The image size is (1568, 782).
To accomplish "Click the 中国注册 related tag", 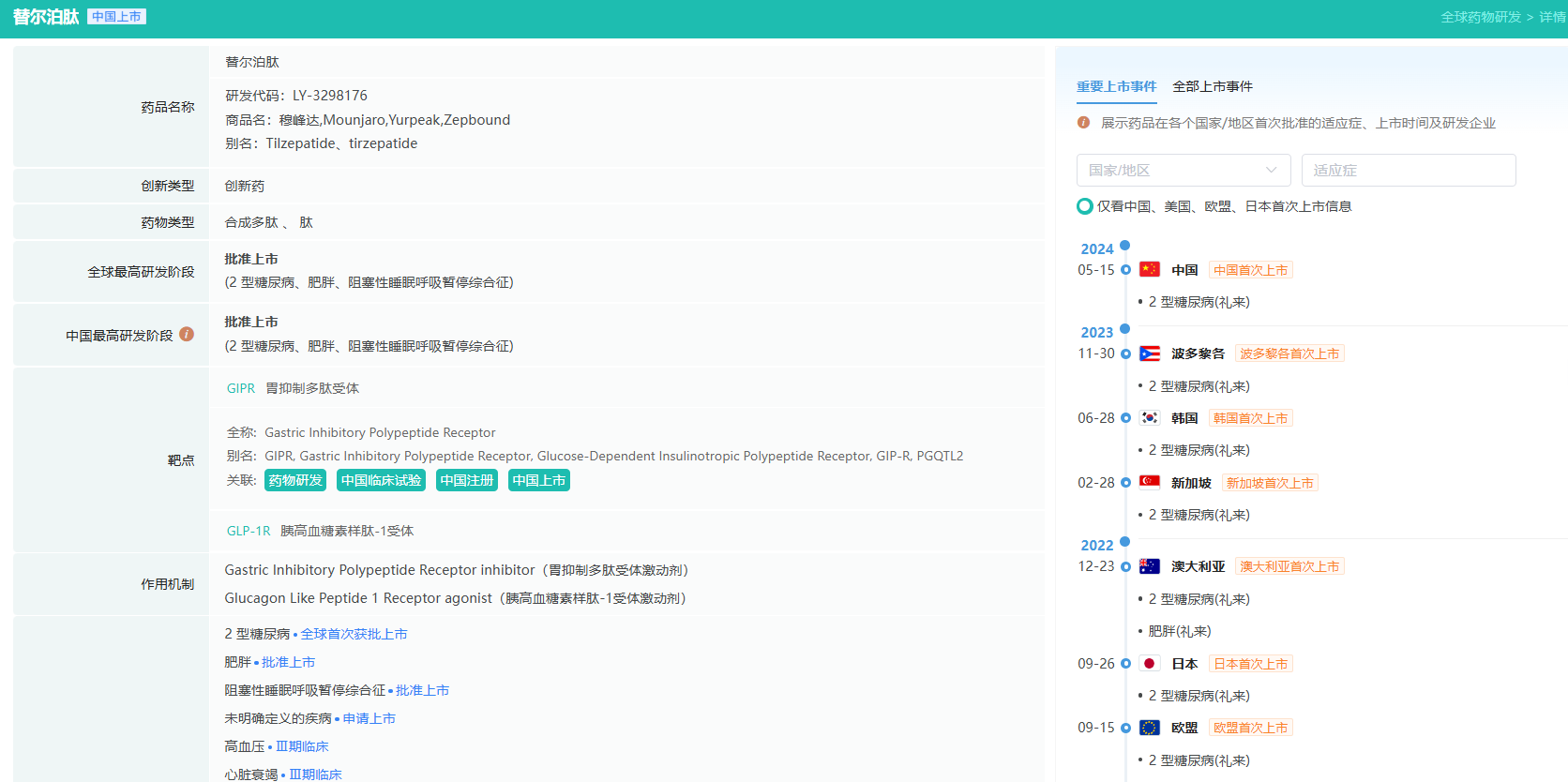I will tap(467, 480).
